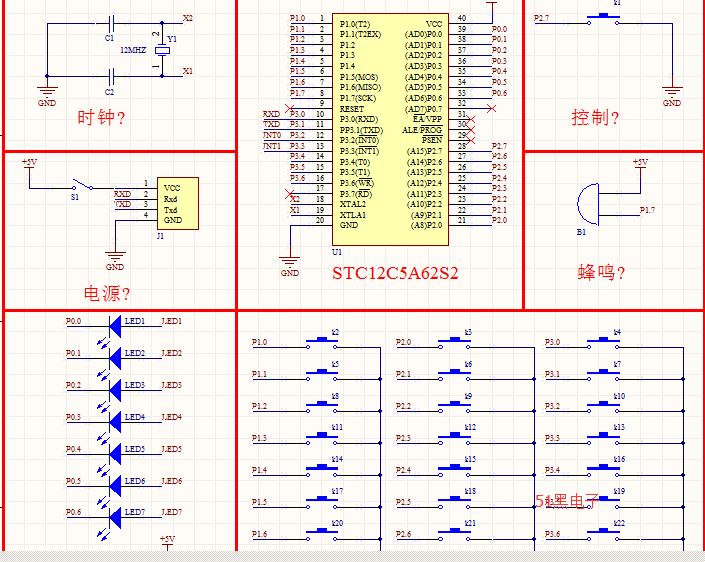This screenshot has width=705, height=562.
Task: Click P0.6 net label left of LED7
Action: click(73, 512)
